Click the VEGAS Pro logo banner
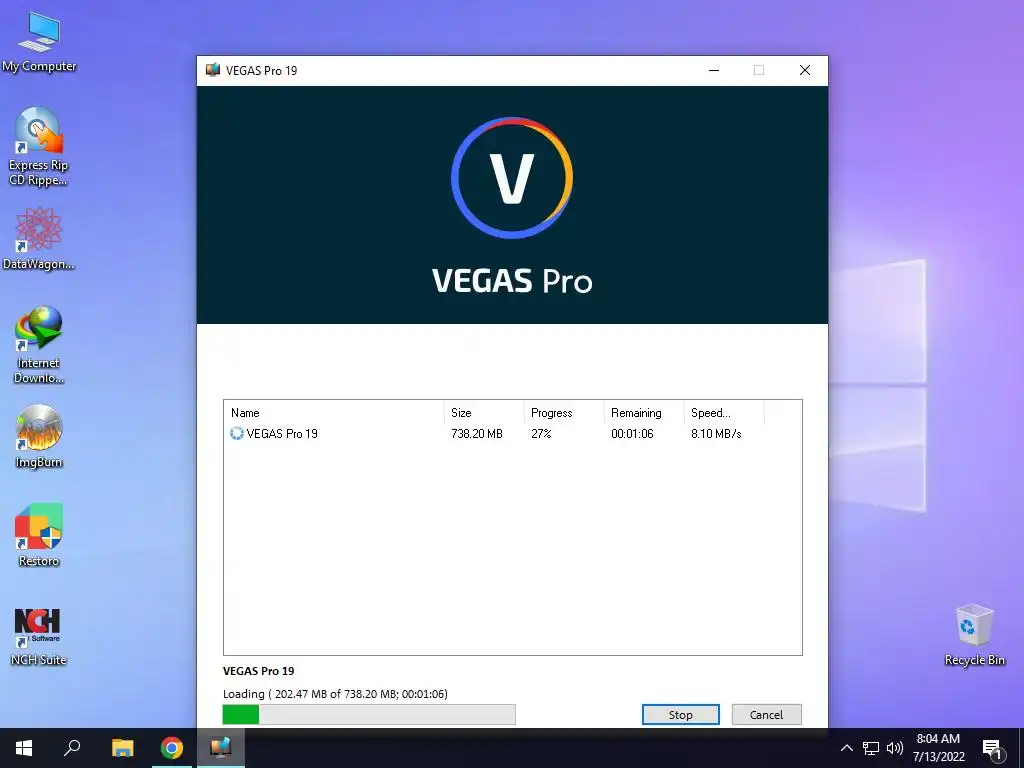Screen dimensions: 1024x768 [512, 205]
